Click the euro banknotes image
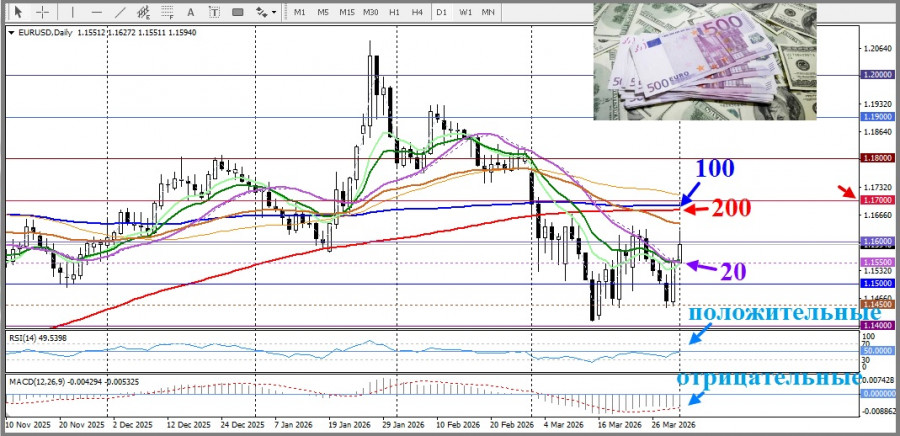The image size is (900, 436). pyautogui.click(x=705, y=61)
